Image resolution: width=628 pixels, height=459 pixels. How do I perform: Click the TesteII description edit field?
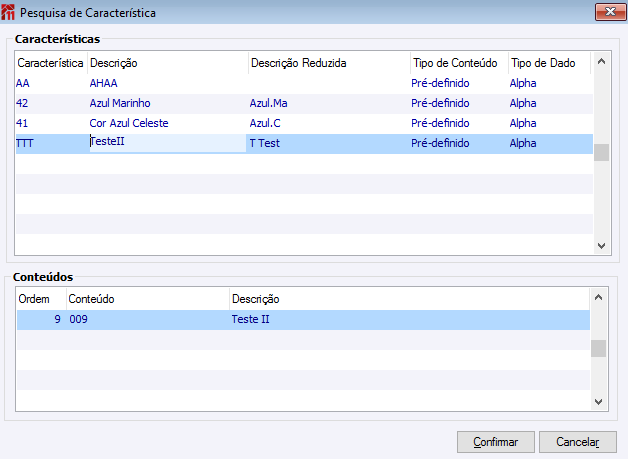(167, 143)
